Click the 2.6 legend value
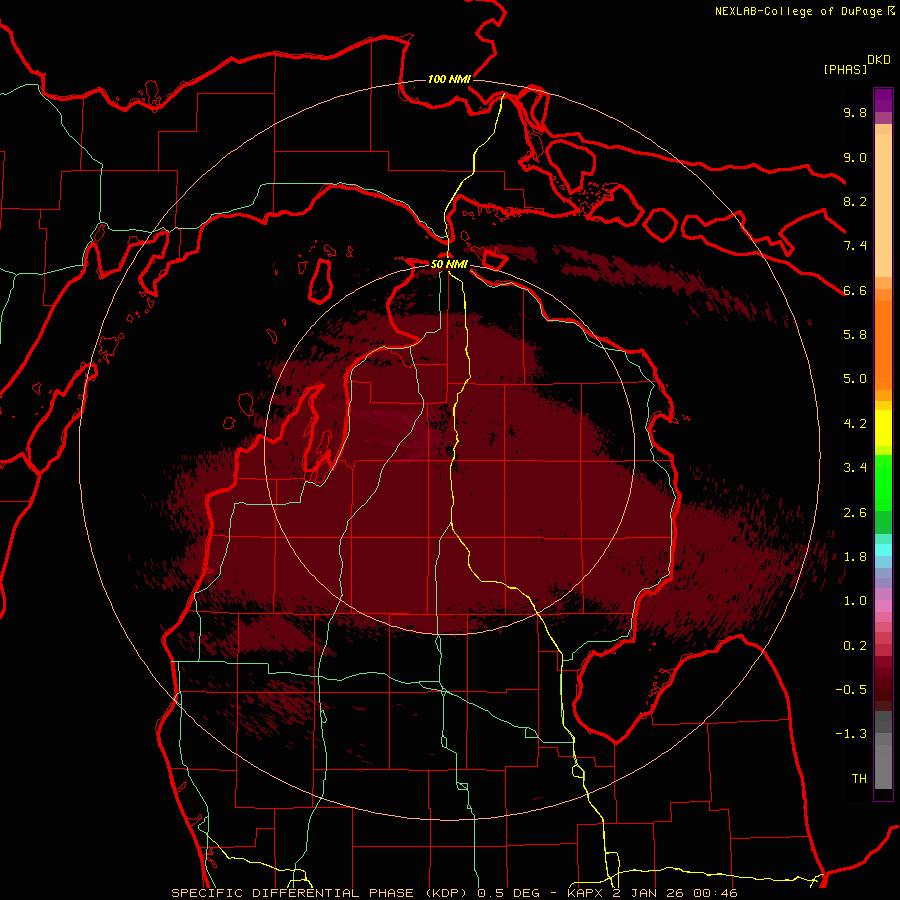This screenshot has width=900, height=900. pos(855,513)
